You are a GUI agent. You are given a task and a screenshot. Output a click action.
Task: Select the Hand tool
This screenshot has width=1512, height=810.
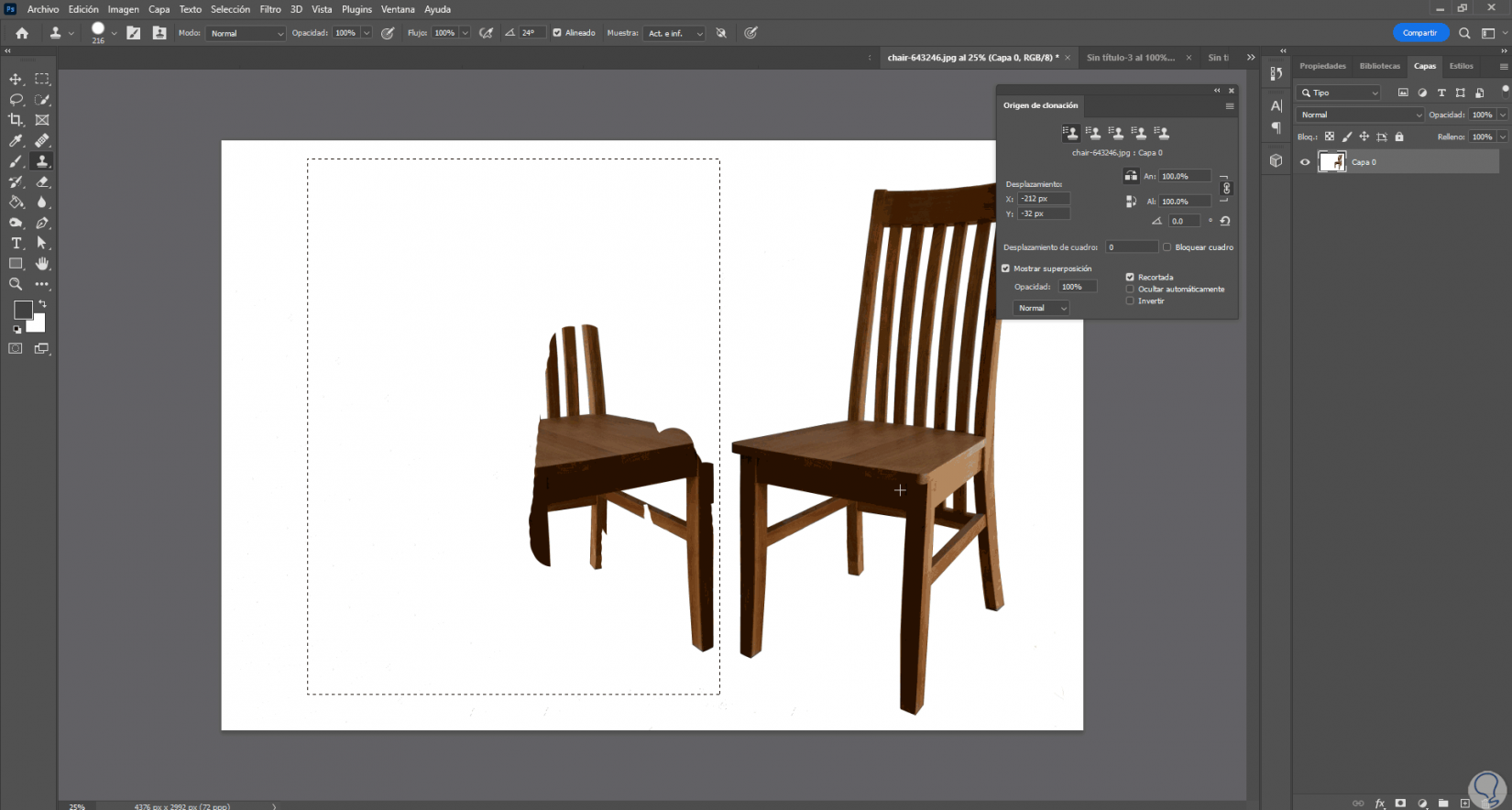tap(42, 264)
